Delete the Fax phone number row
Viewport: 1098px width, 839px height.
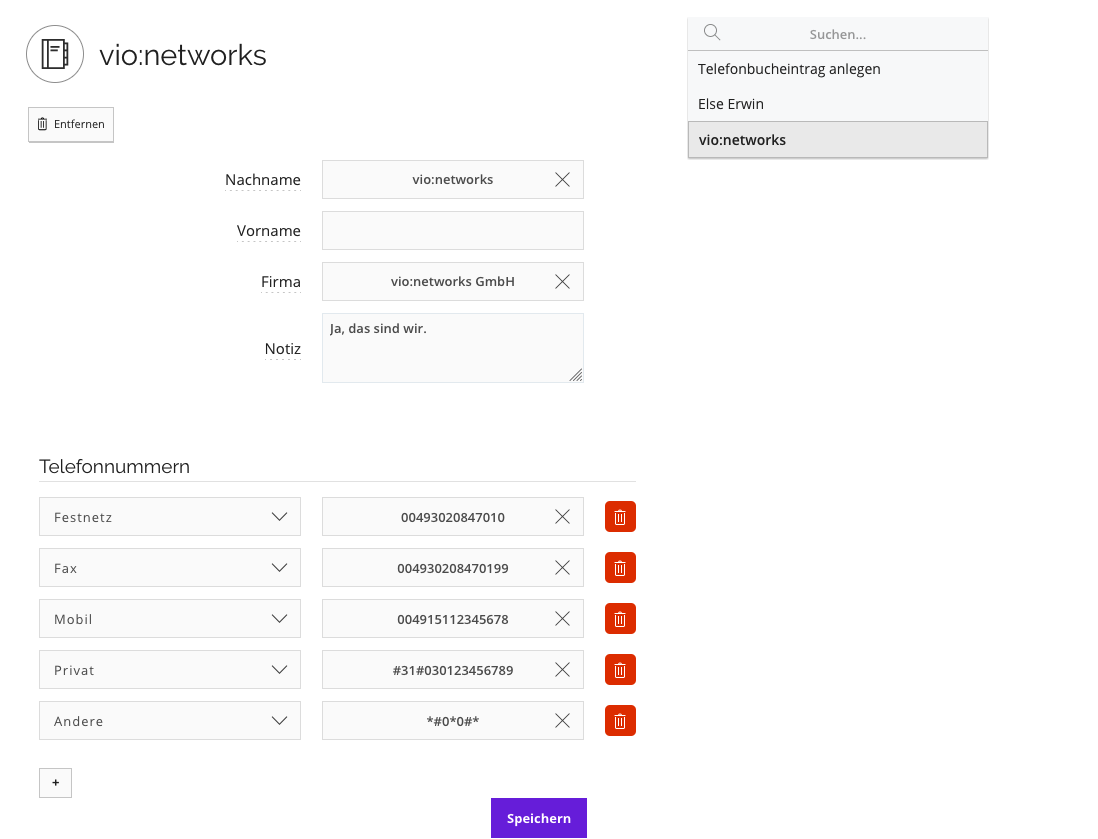pos(620,568)
